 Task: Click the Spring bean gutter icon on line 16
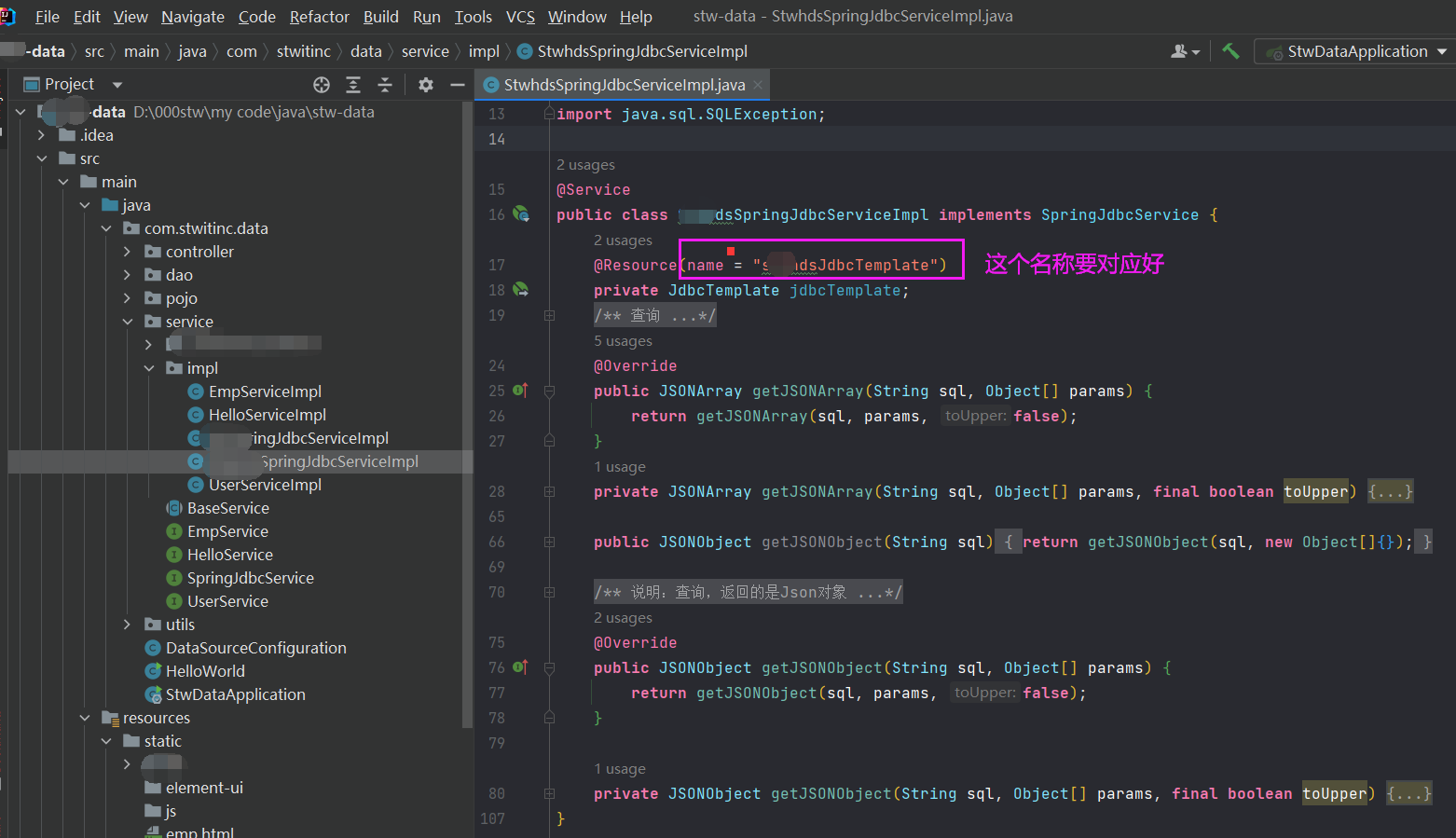[521, 214]
